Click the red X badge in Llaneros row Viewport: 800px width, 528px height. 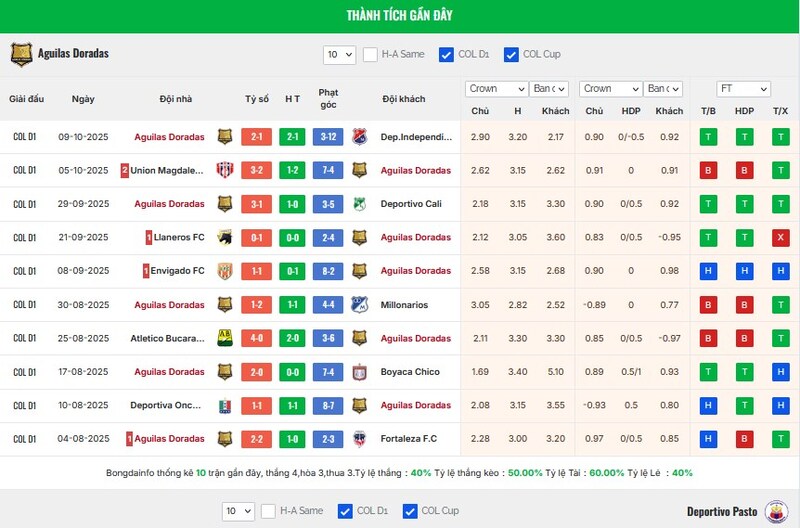[780, 238]
